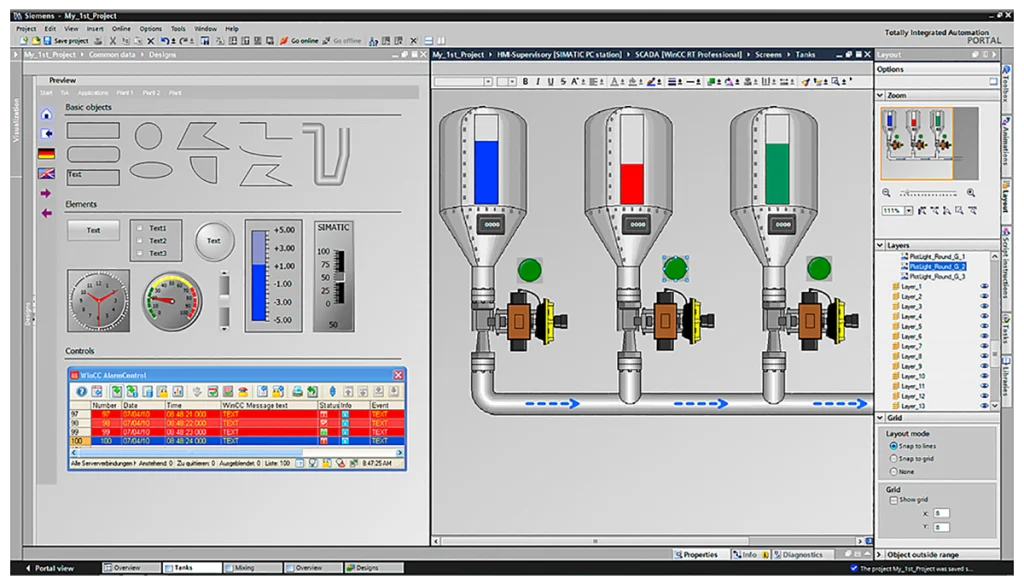This screenshot has width=1024, height=585.
Task: Switch to Portal view
Action: coord(50,568)
